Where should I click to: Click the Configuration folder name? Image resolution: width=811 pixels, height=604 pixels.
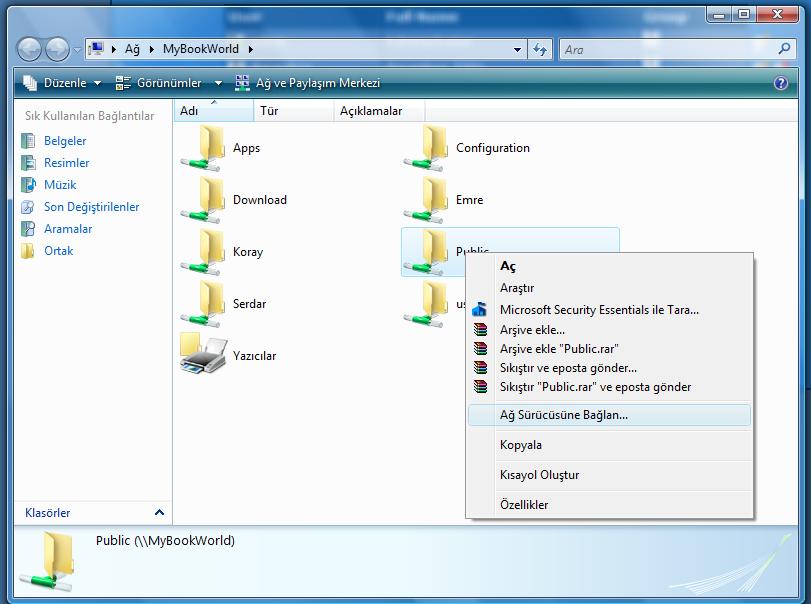pos(493,148)
